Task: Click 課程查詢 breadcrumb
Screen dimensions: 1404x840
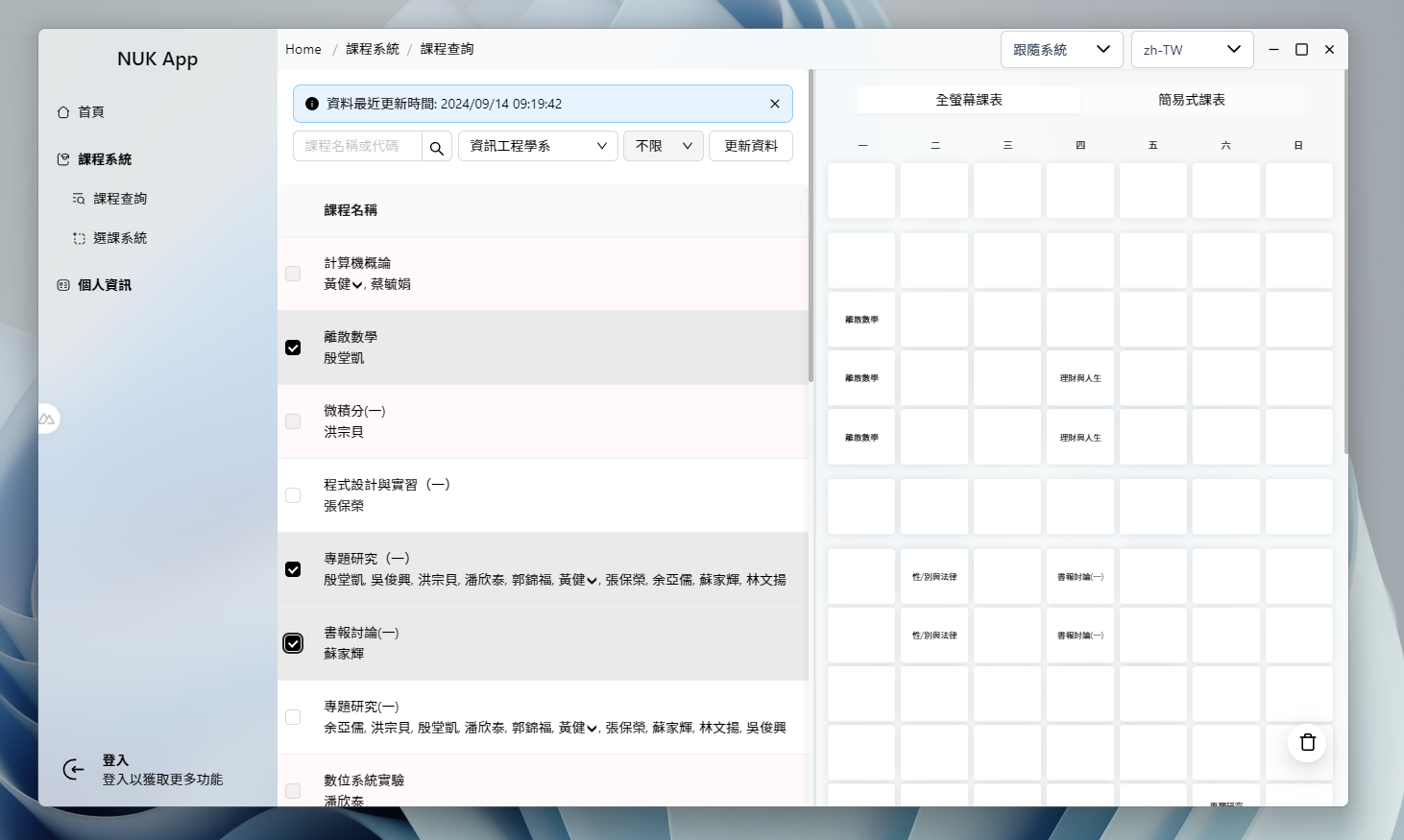Action: pyautogui.click(x=447, y=49)
